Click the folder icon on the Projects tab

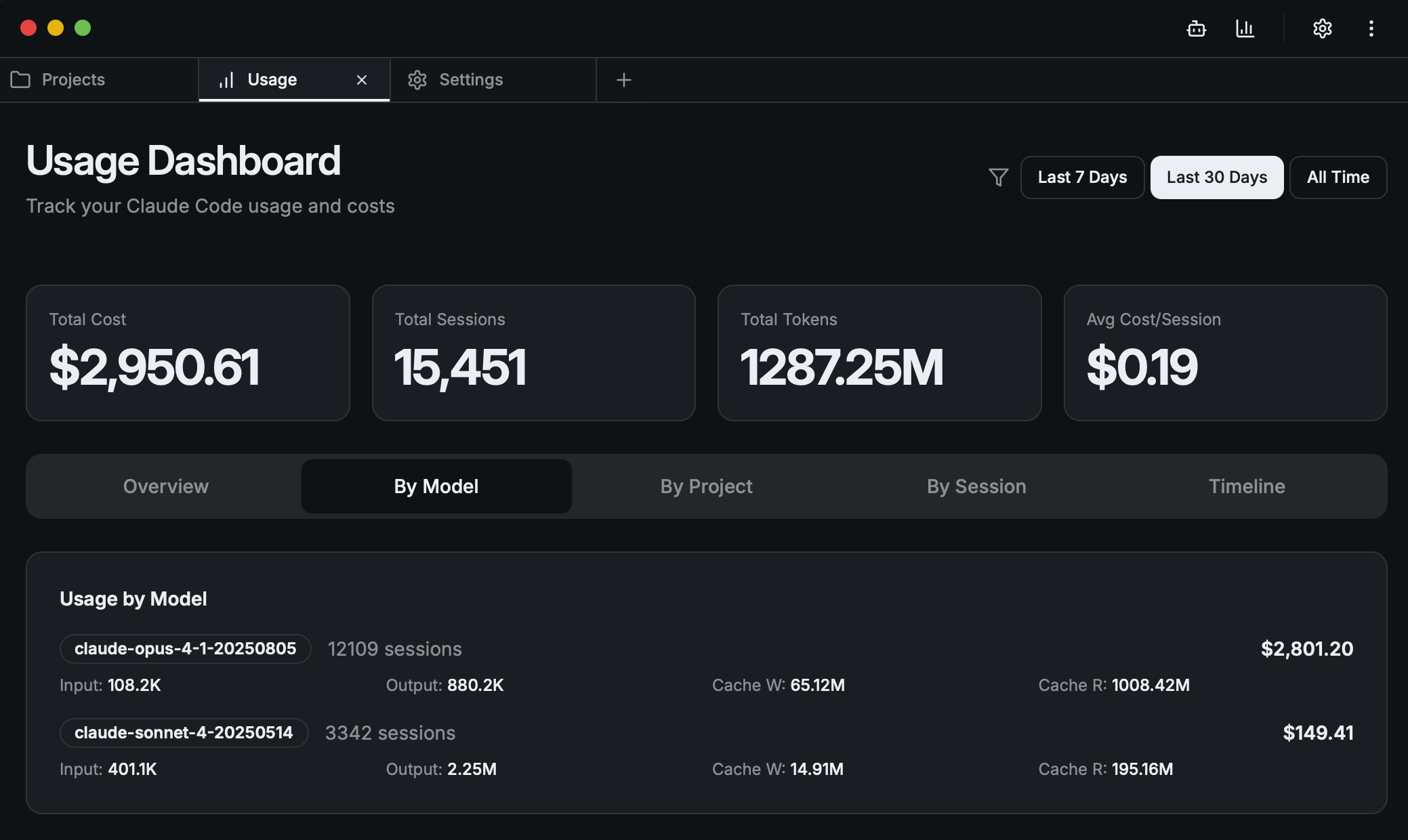tap(21, 79)
